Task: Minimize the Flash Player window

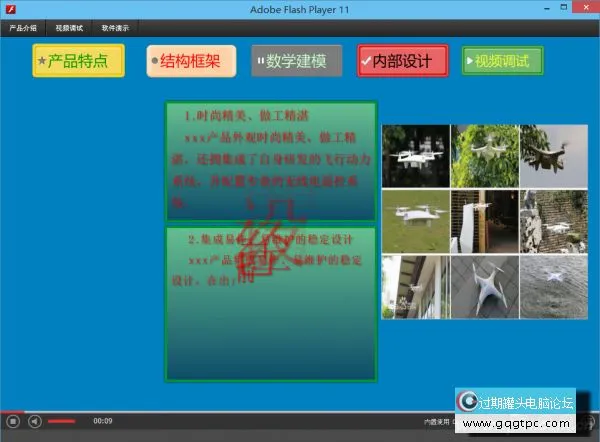Action: (x=547, y=8)
